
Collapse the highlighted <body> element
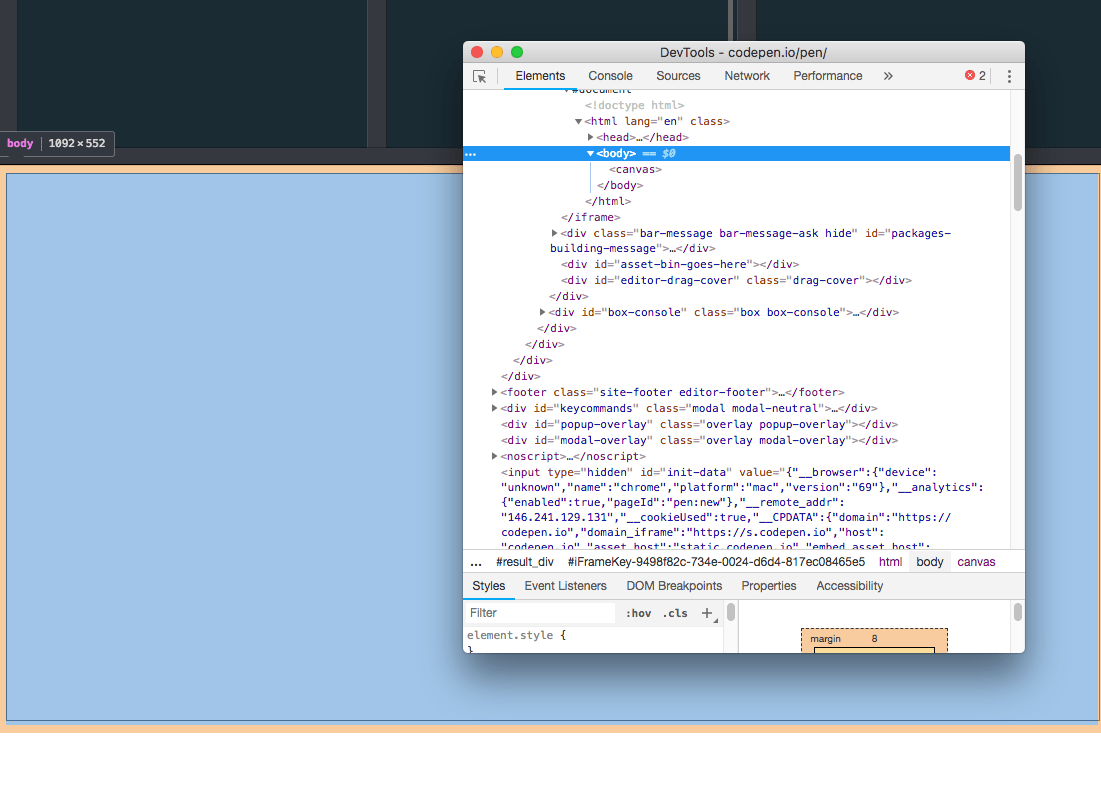pyautogui.click(x=591, y=153)
